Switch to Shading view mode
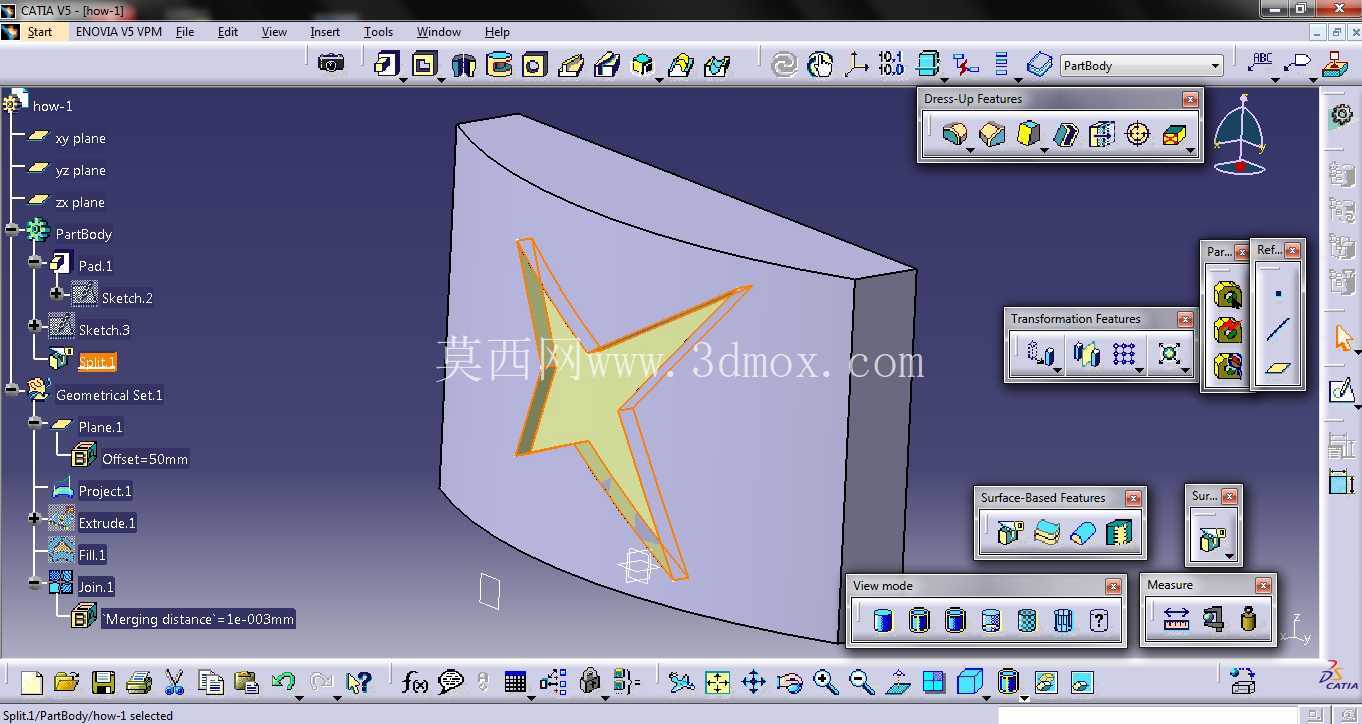Viewport: 1362px width, 724px height. (x=882, y=620)
